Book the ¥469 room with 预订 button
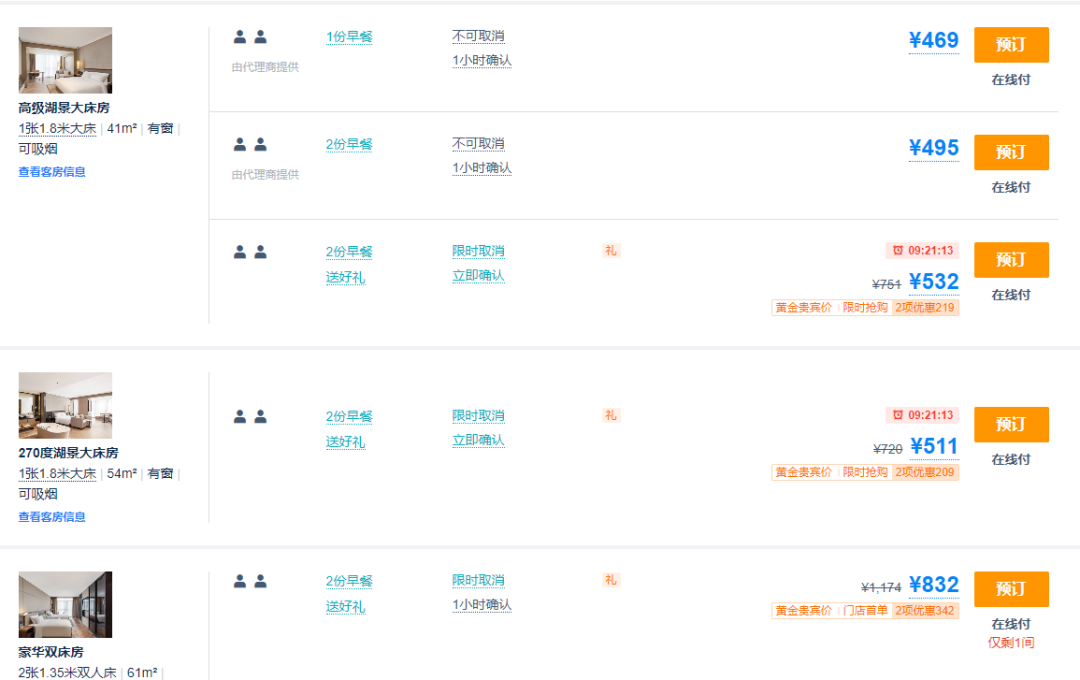 pyautogui.click(x=1011, y=45)
